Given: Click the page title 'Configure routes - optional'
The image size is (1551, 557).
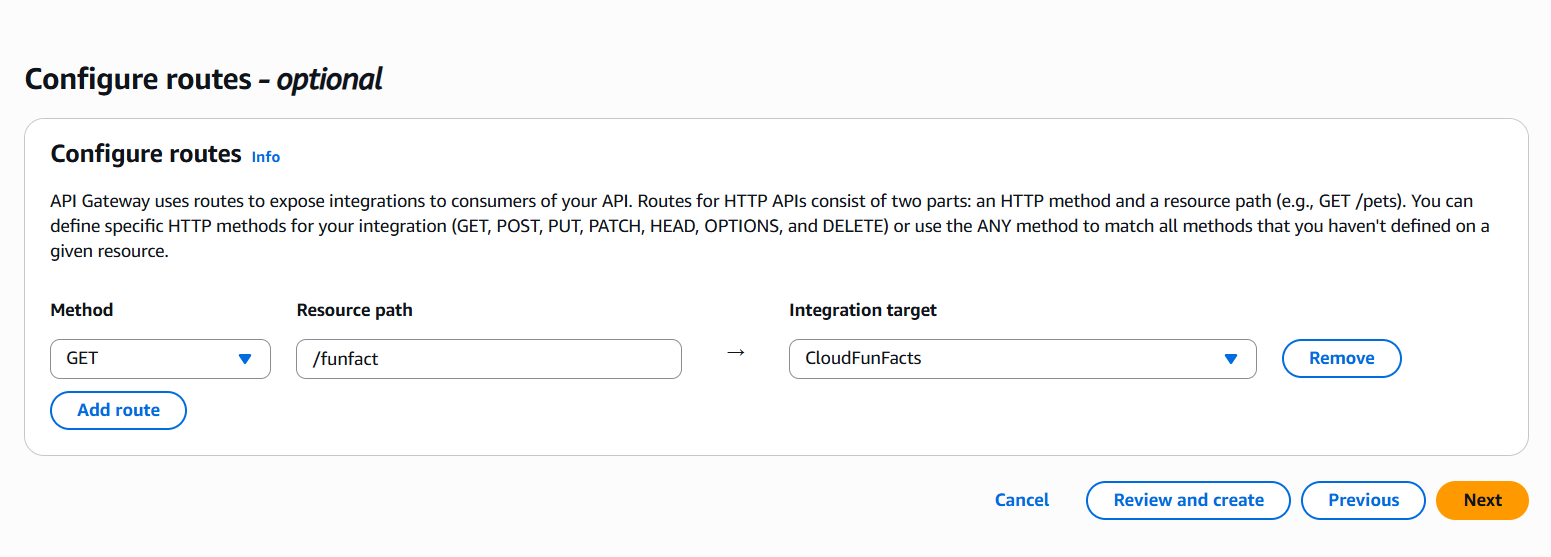Looking at the screenshot, I should point(204,79).
